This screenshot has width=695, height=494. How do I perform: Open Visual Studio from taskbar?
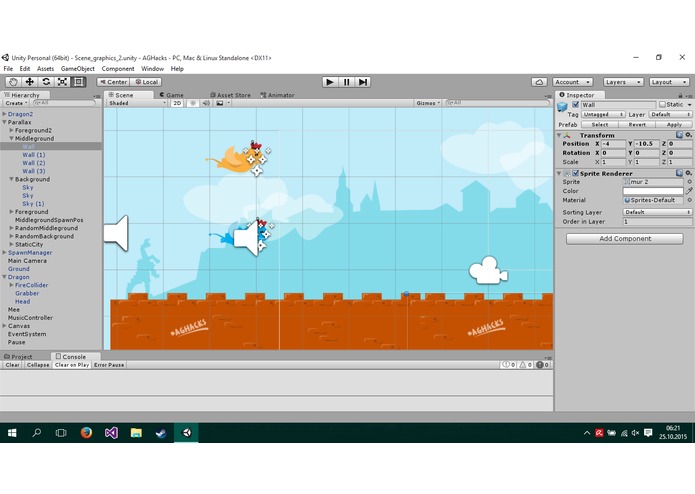coord(111,433)
